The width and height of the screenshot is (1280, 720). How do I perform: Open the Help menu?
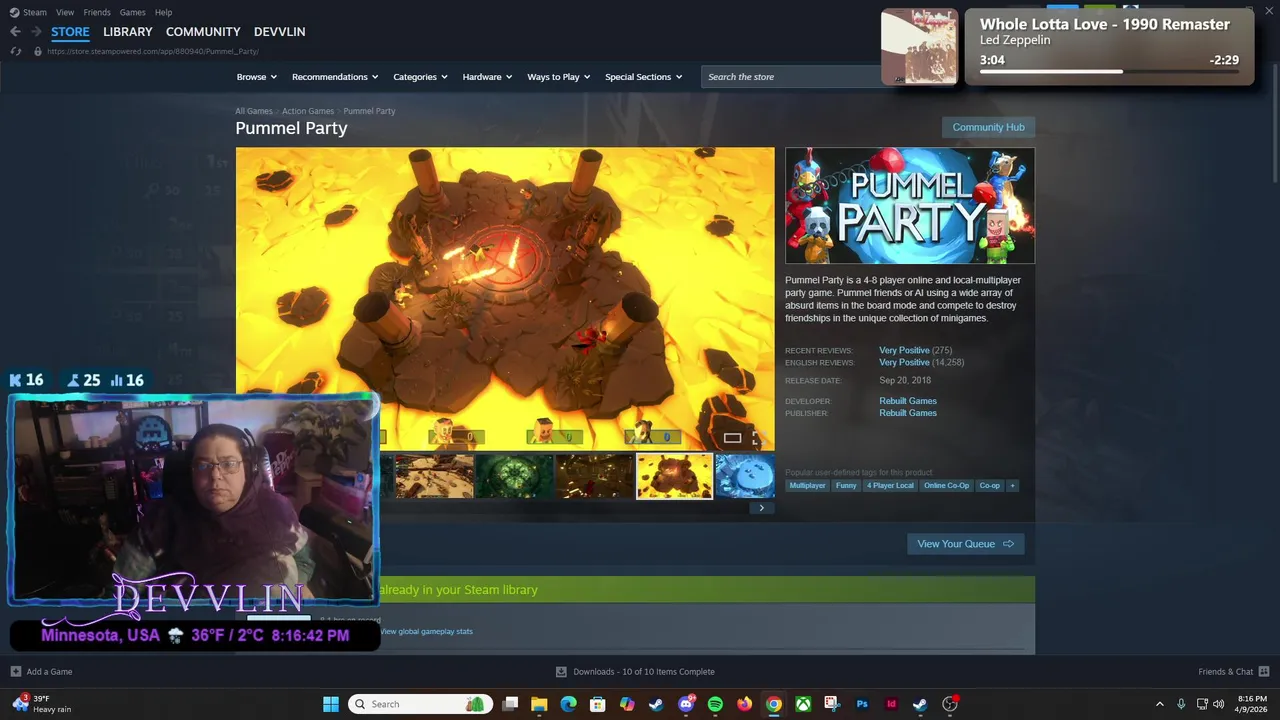point(164,12)
